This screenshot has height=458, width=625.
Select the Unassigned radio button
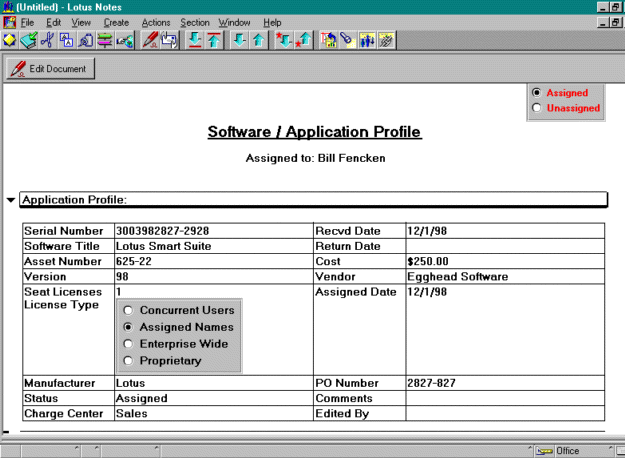[537, 108]
